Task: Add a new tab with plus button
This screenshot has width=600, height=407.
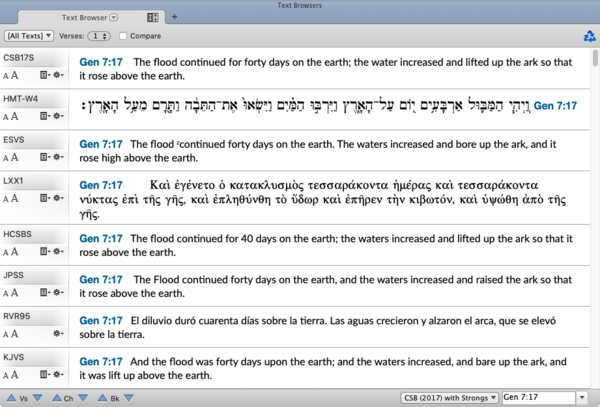Action: click(x=174, y=17)
